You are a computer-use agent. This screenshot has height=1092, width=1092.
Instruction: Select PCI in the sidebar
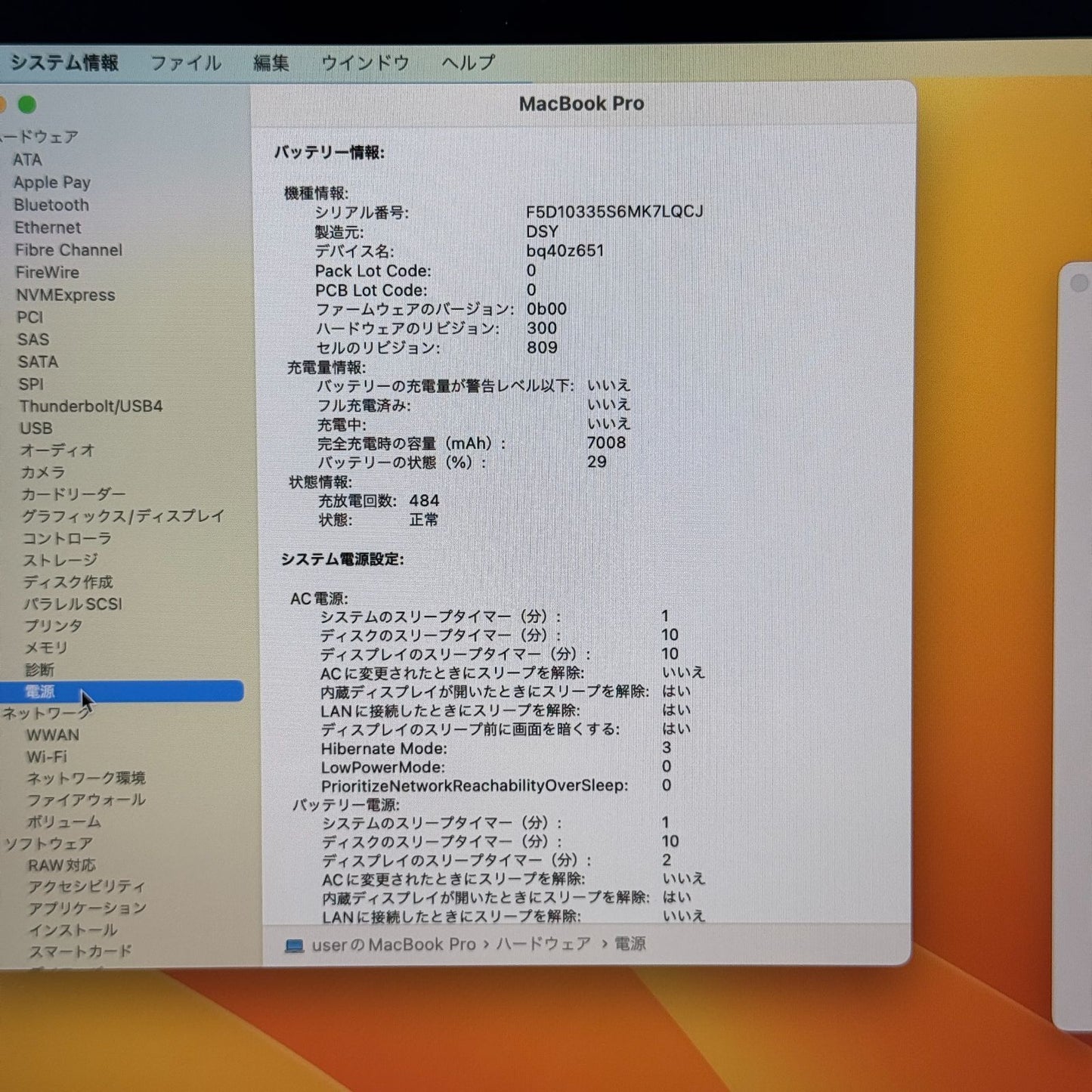click(x=30, y=317)
